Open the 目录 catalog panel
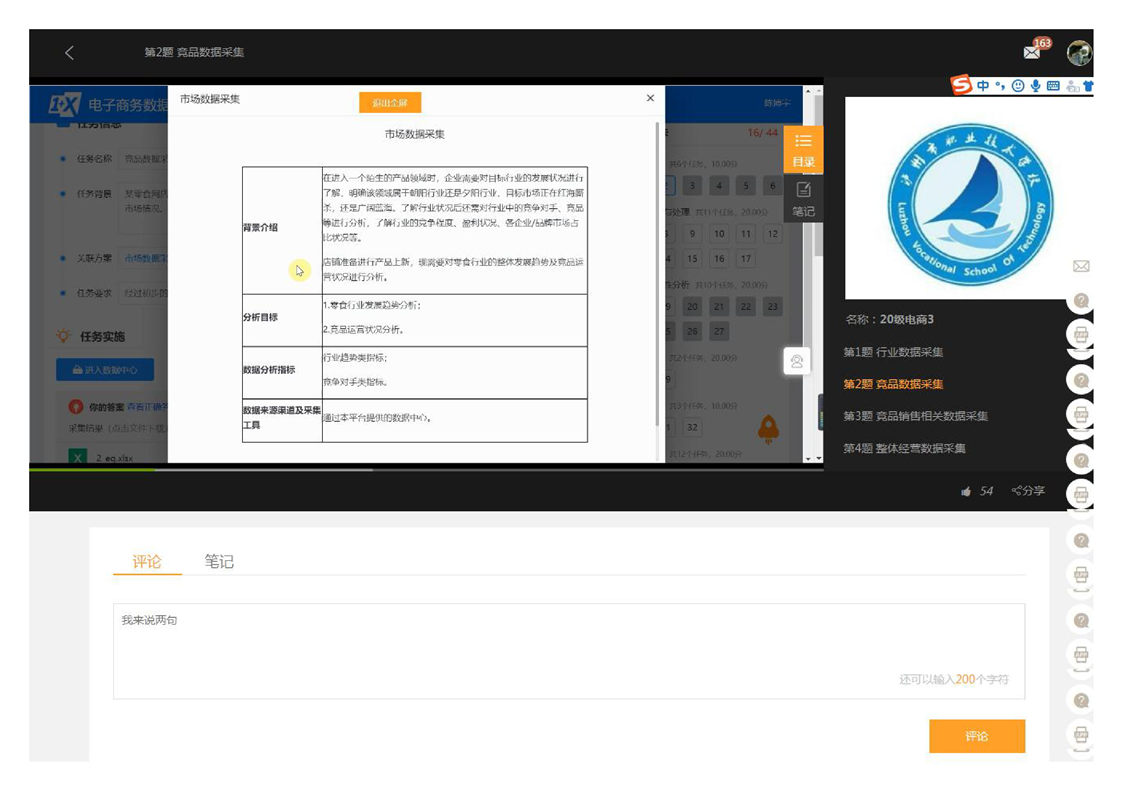Viewport: 1122px width, 793px height. [803, 149]
